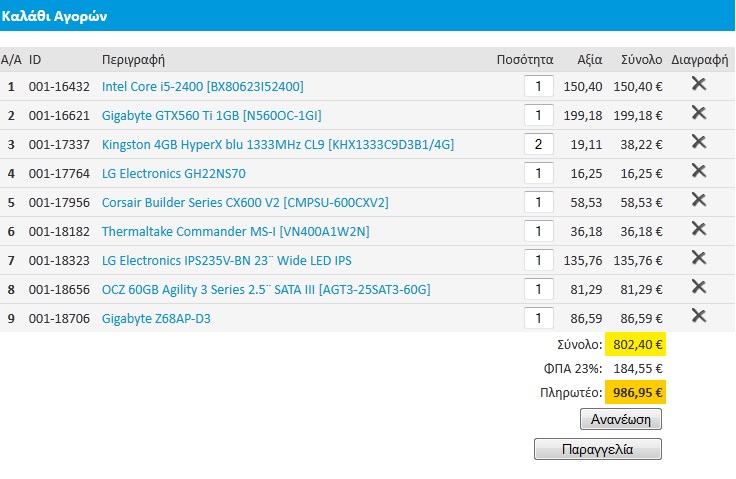
Task: Open Kingston 4GB HyperX blu link
Action: [x=278, y=145]
